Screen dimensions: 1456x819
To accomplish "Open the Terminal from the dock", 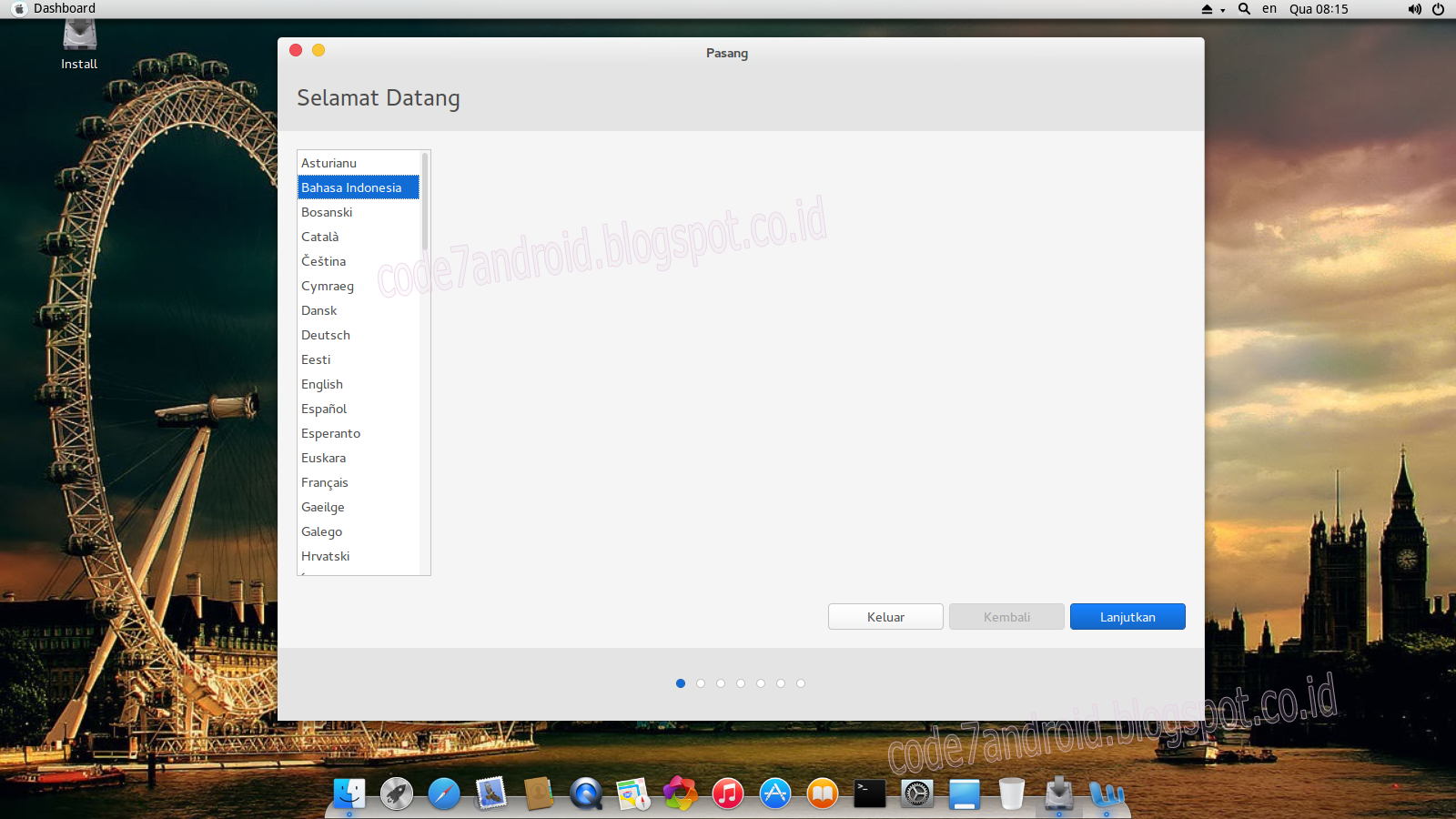I will (x=869, y=793).
